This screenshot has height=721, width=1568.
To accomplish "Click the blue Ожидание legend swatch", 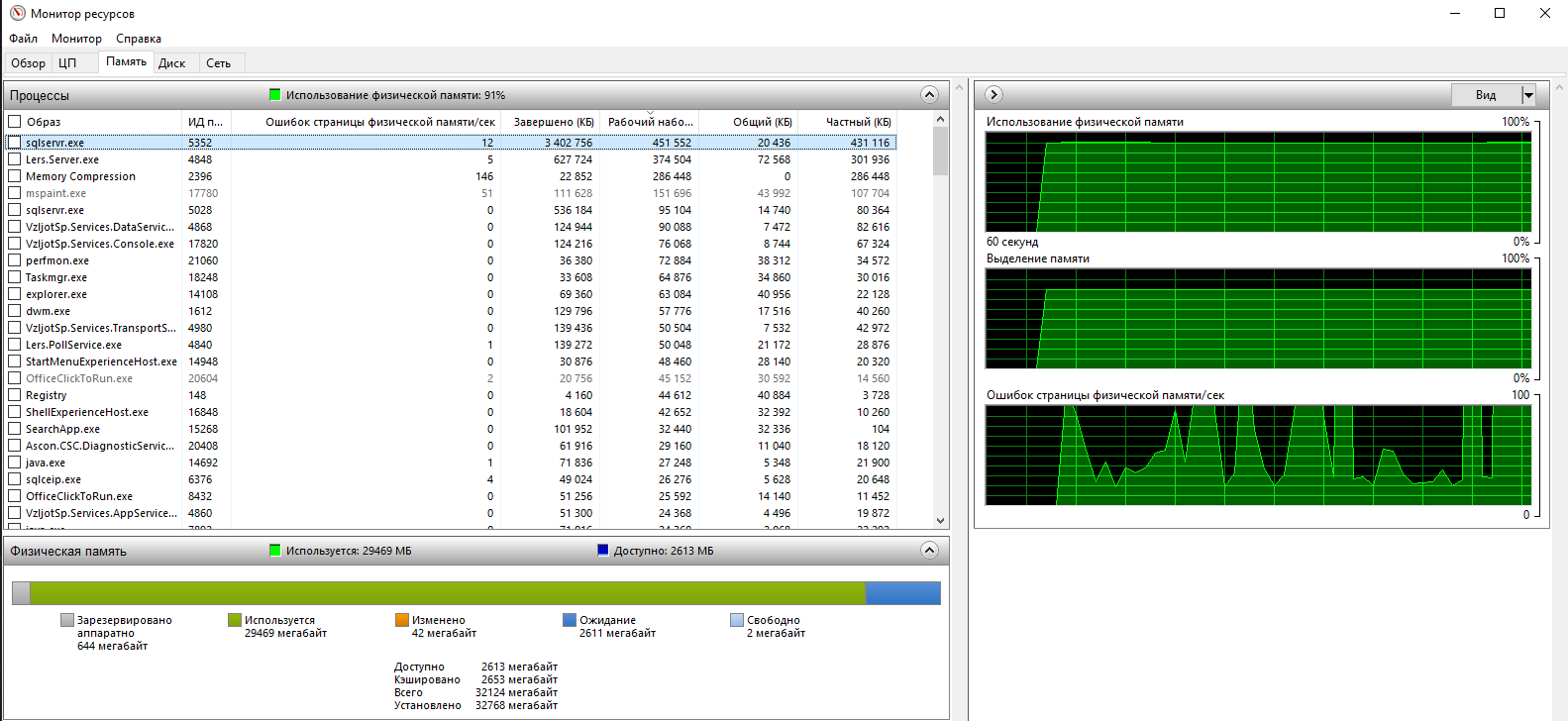I will (x=570, y=620).
